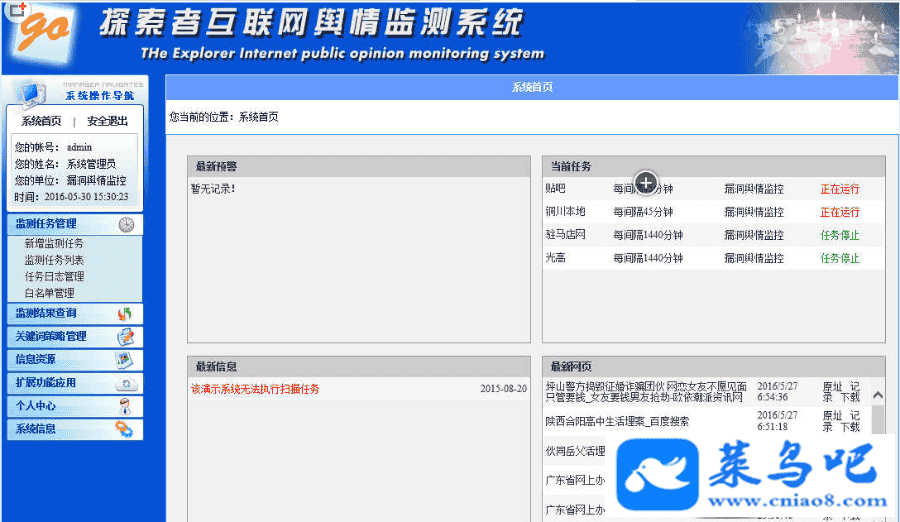Open 监测任务列表 in the sidebar
The height and width of the screenshot is (522, 900).
tap(54, 260)
